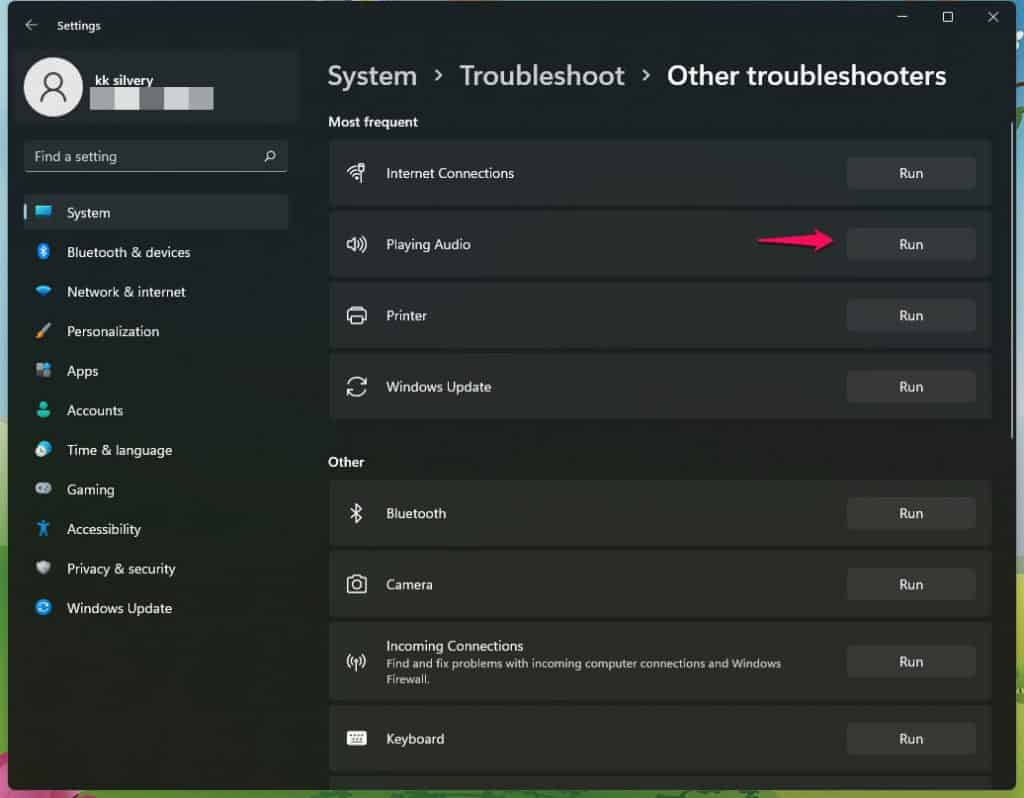Click the Internet Connections wifi icon
This screenshot has width=1024, height=798.
click(x=357, y=173)
